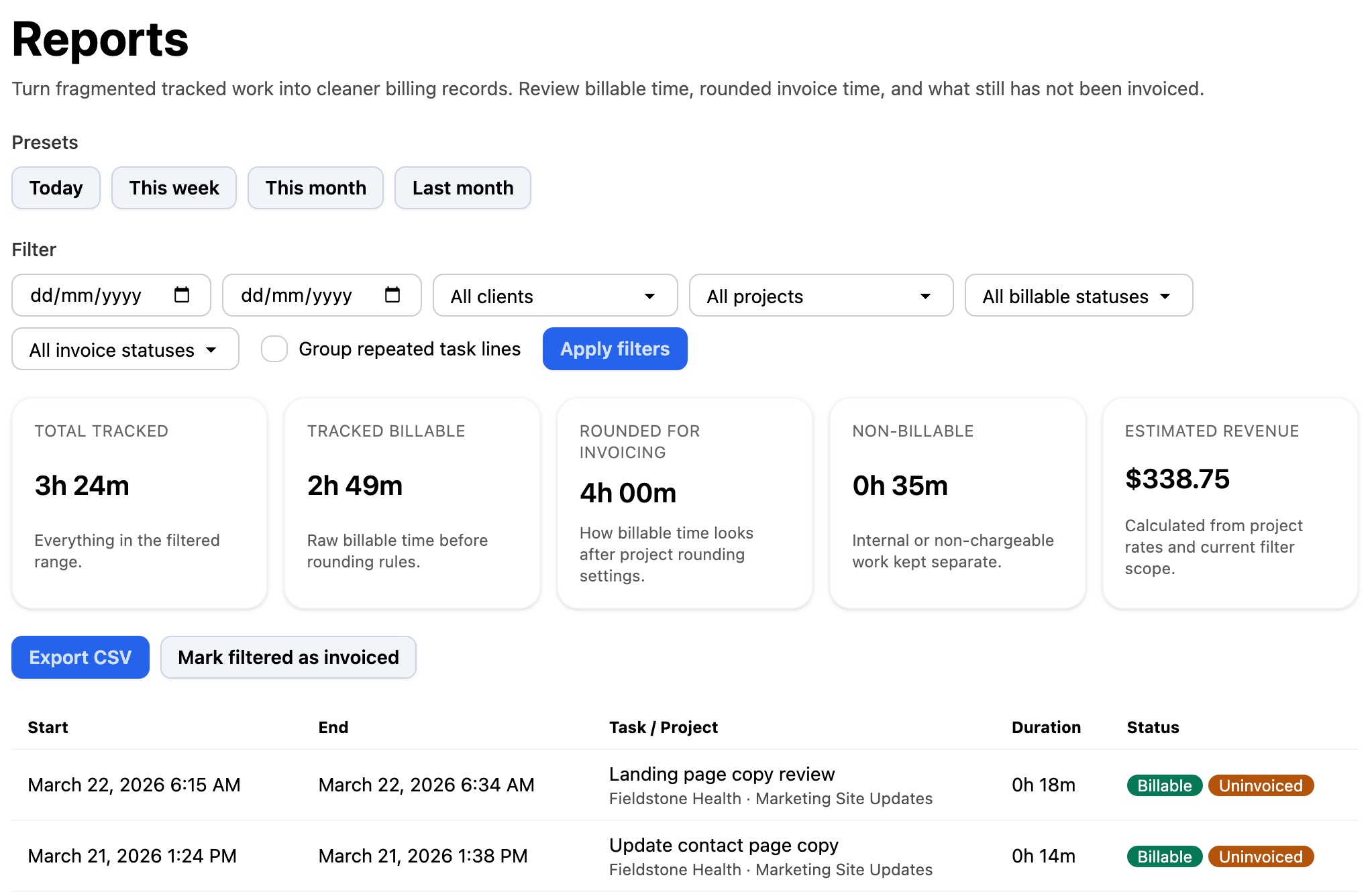The image size is (1372, 892).
Task: Open the All projects dropdown
Action: coord(820,295)
